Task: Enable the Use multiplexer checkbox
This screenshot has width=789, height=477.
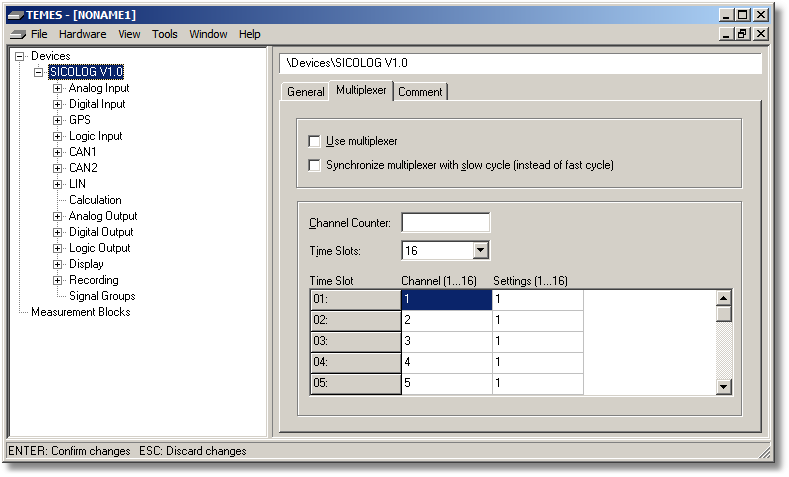Action: [314, 141]
